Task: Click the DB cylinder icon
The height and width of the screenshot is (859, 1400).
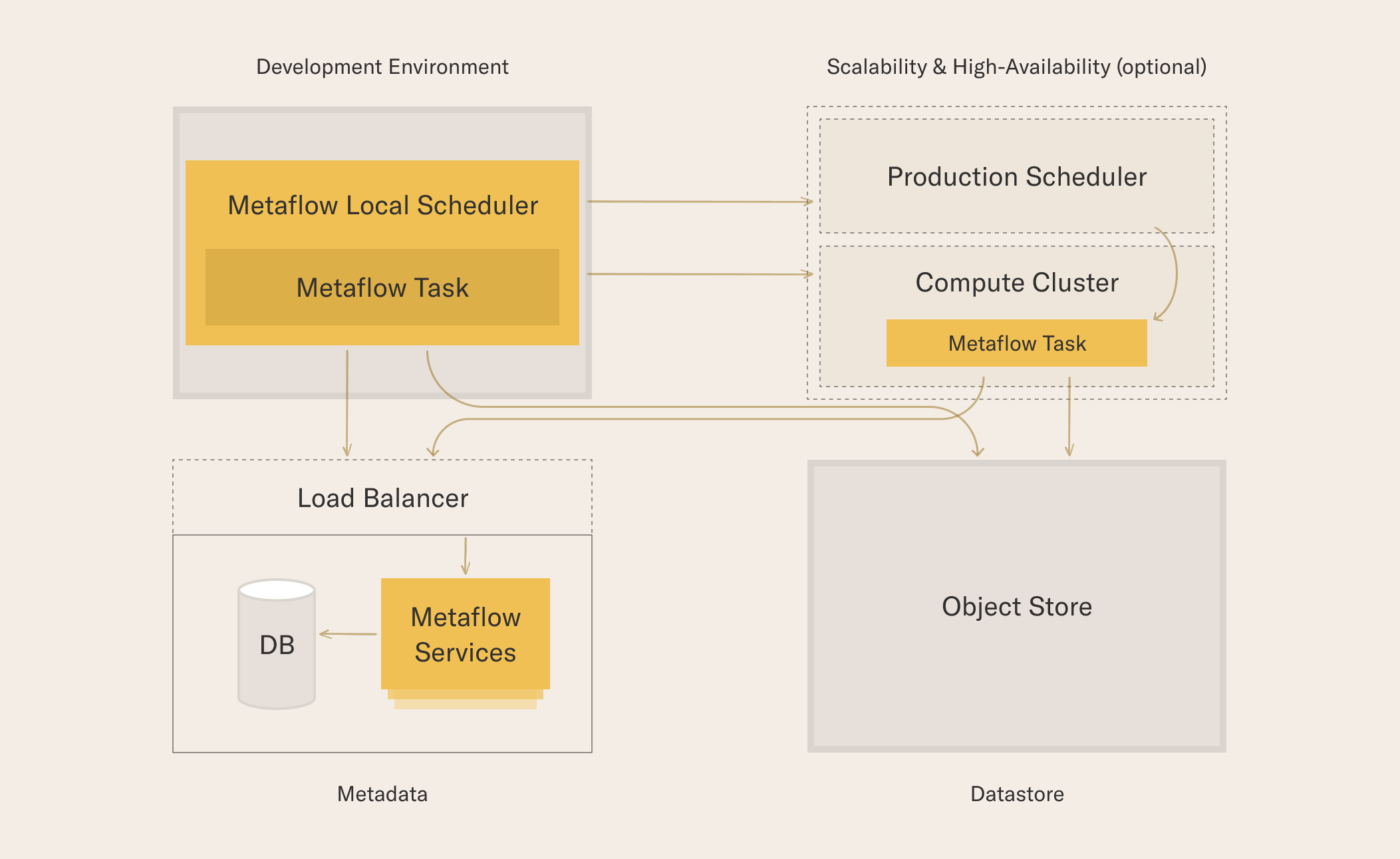Action: [x=277, y=644]
